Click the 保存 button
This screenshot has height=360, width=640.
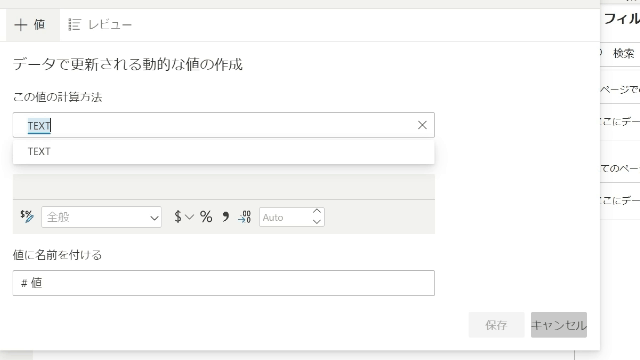click(496, 325)
